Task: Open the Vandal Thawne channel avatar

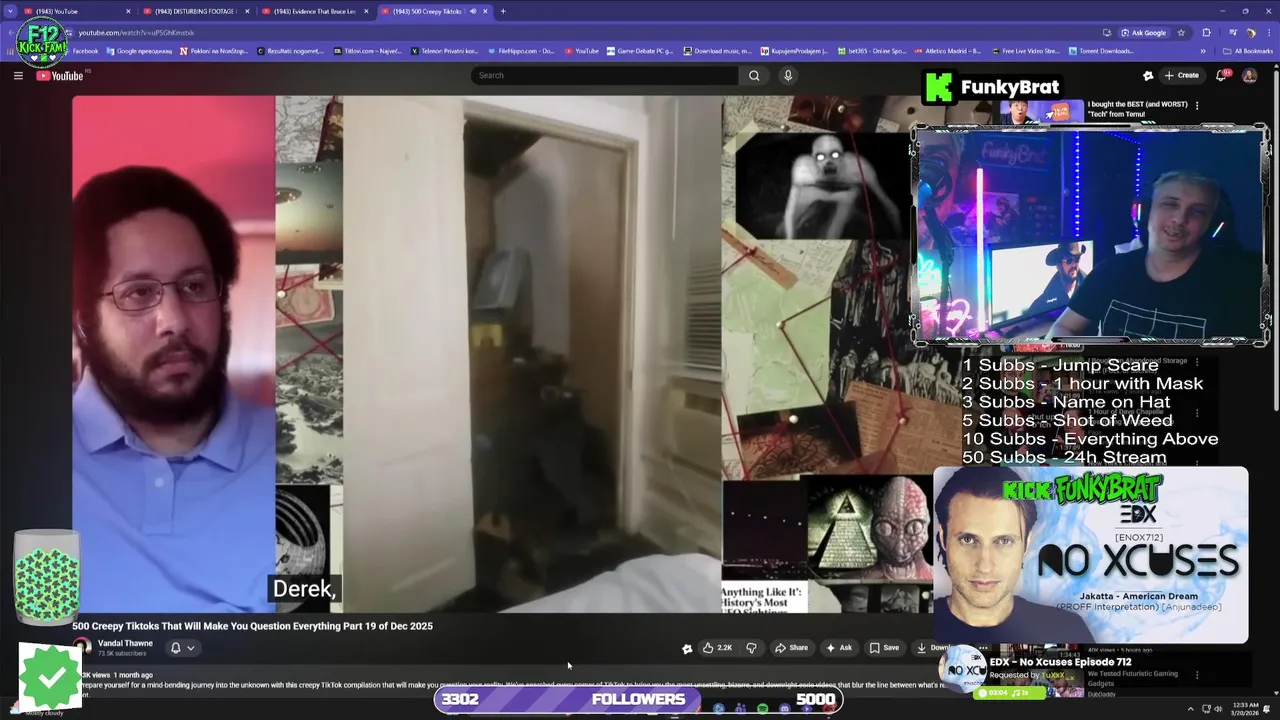Action: coord(82,647)
